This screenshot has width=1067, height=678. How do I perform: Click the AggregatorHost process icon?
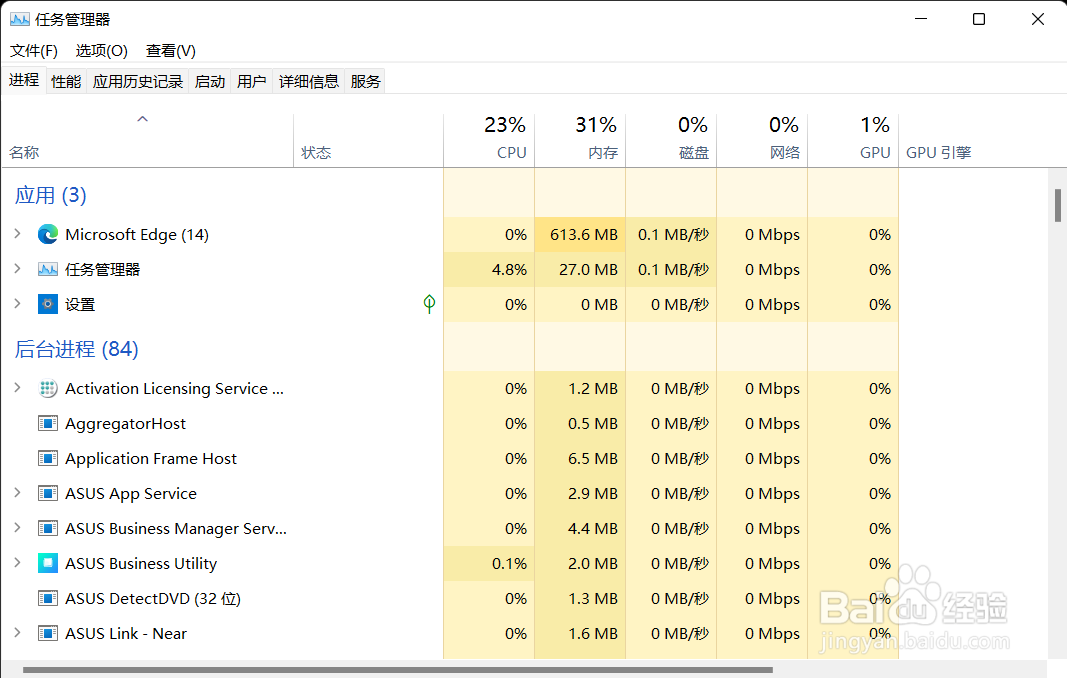[x=48, y=423]
